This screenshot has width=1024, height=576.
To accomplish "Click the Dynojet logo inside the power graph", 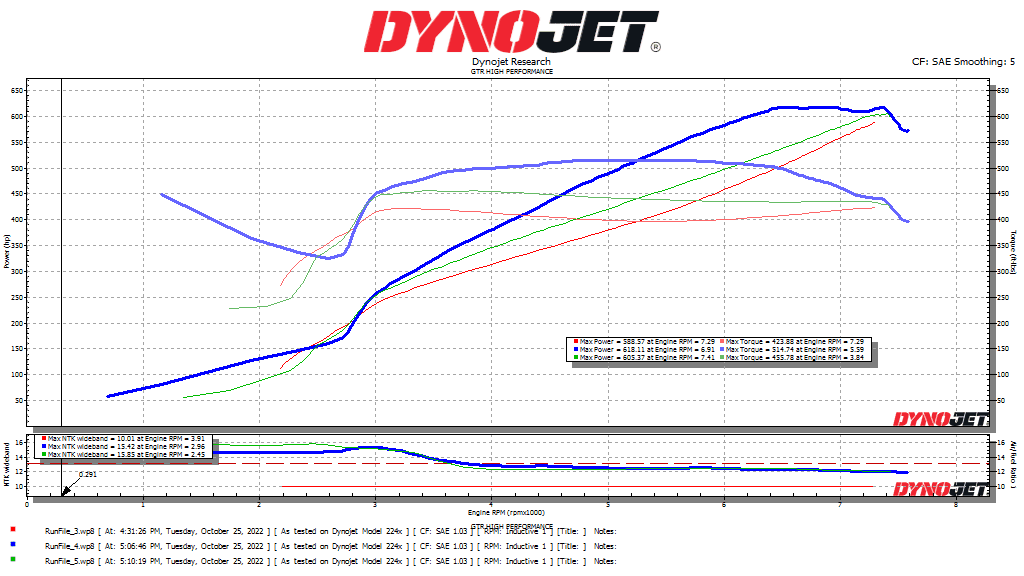I will point(940,419).
